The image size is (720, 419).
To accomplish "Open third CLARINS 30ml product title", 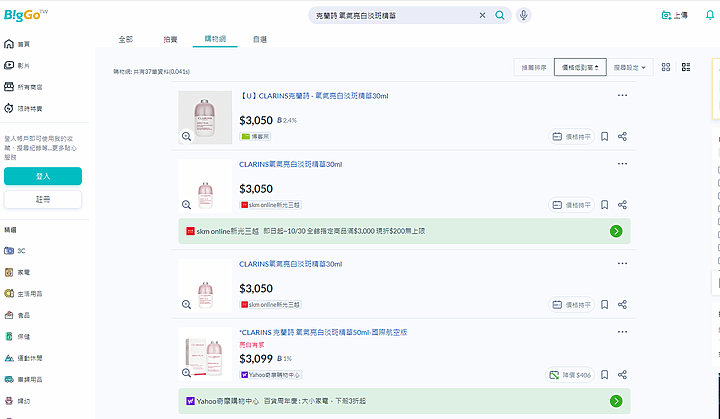I will coord(291,264).
